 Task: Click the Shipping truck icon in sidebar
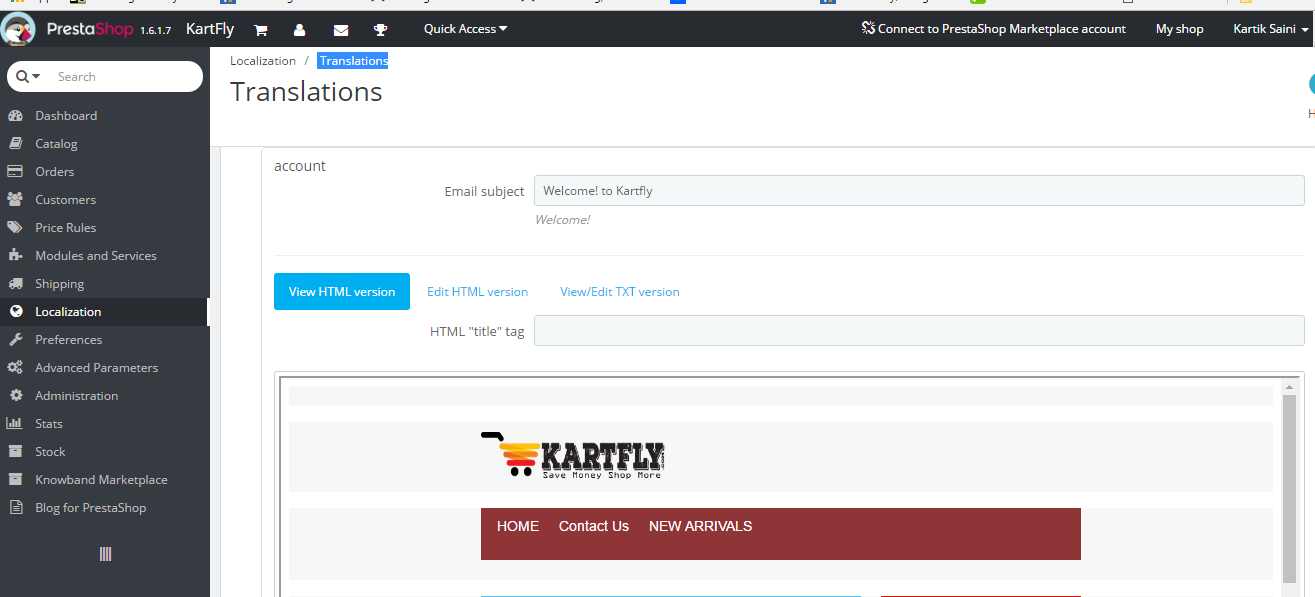15,284
